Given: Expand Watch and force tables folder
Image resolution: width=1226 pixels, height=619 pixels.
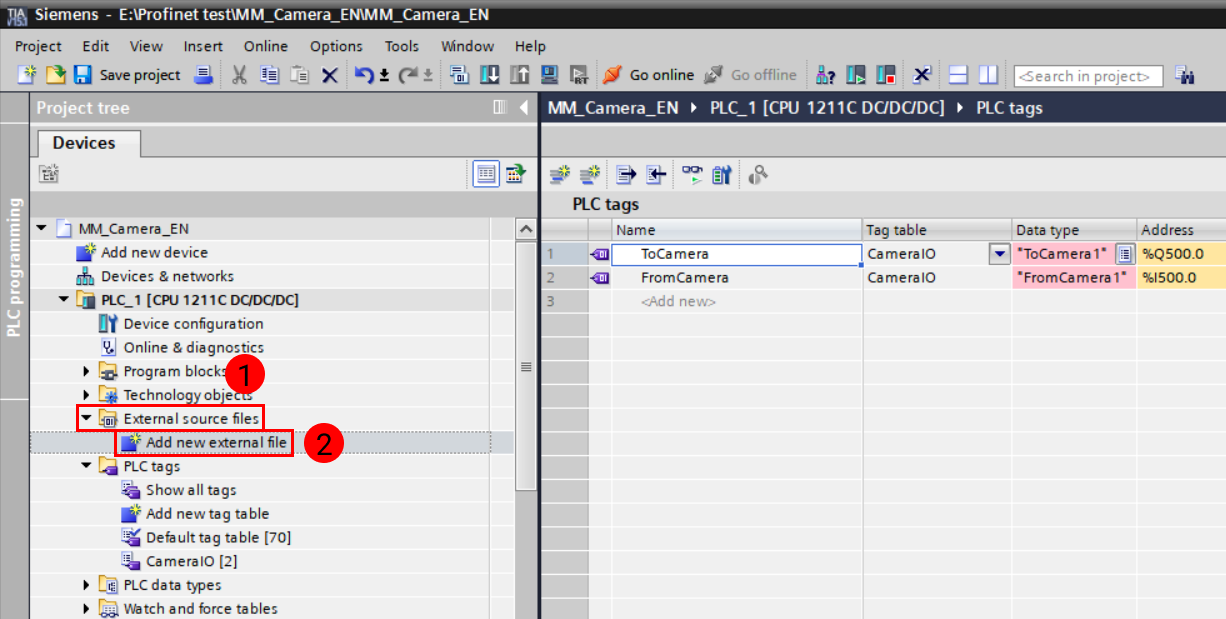Looking at the screenshot, I should (x=86, y=609).
